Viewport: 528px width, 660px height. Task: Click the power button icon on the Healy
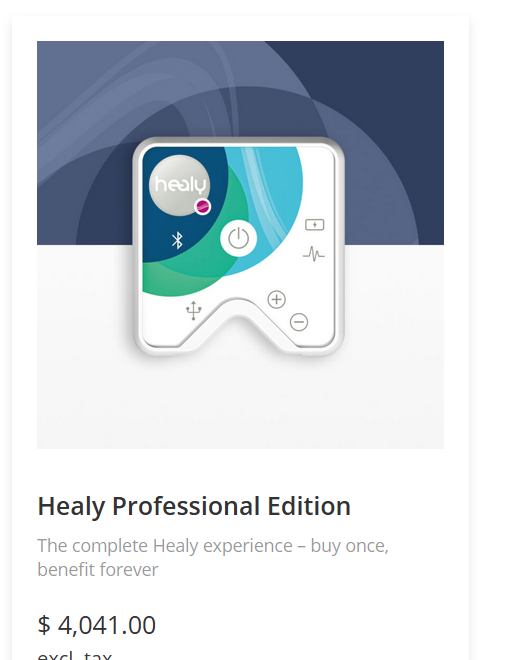[x=238, y=238]
